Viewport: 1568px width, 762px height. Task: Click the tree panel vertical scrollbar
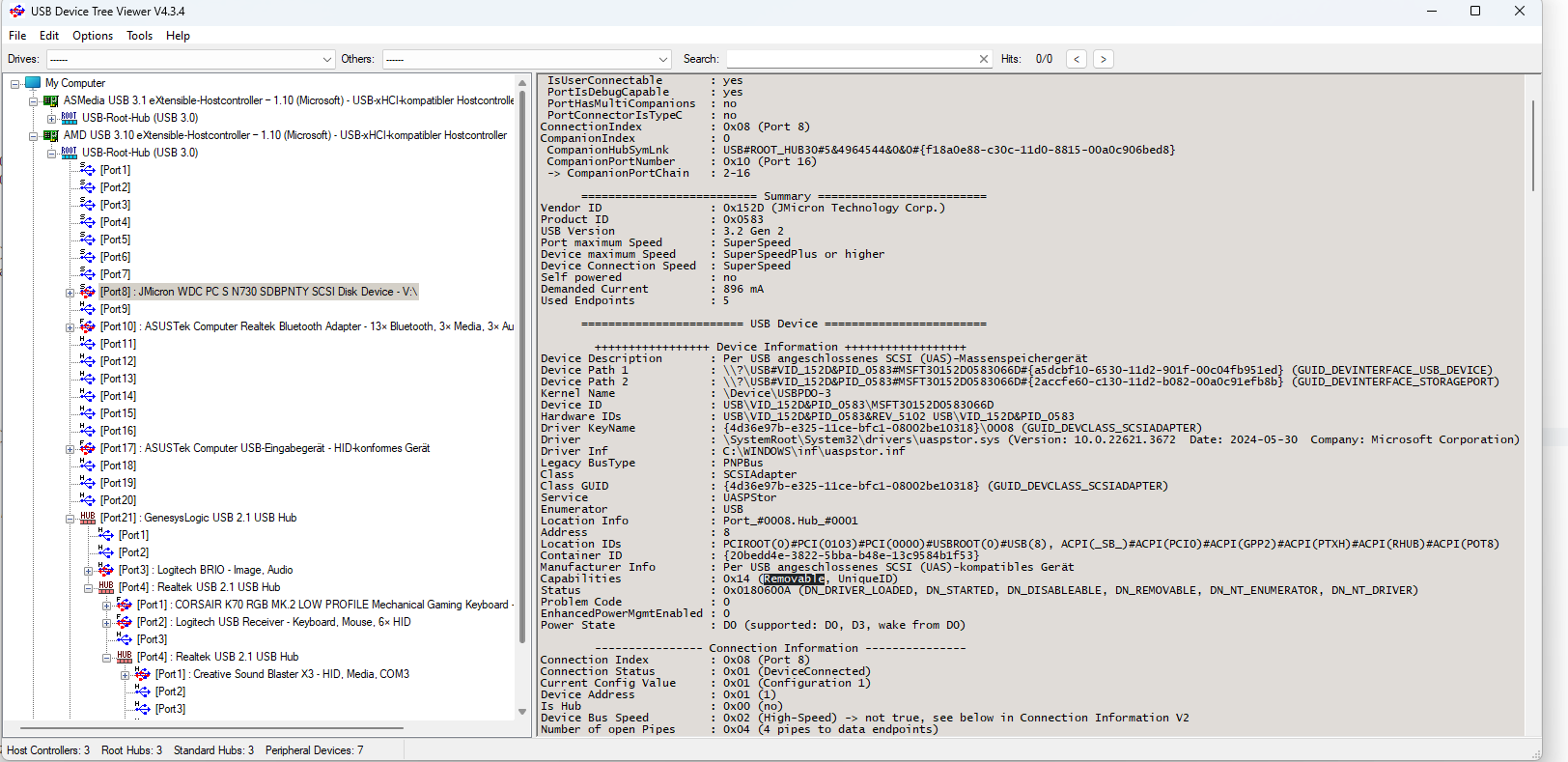(x=522, y=367)
